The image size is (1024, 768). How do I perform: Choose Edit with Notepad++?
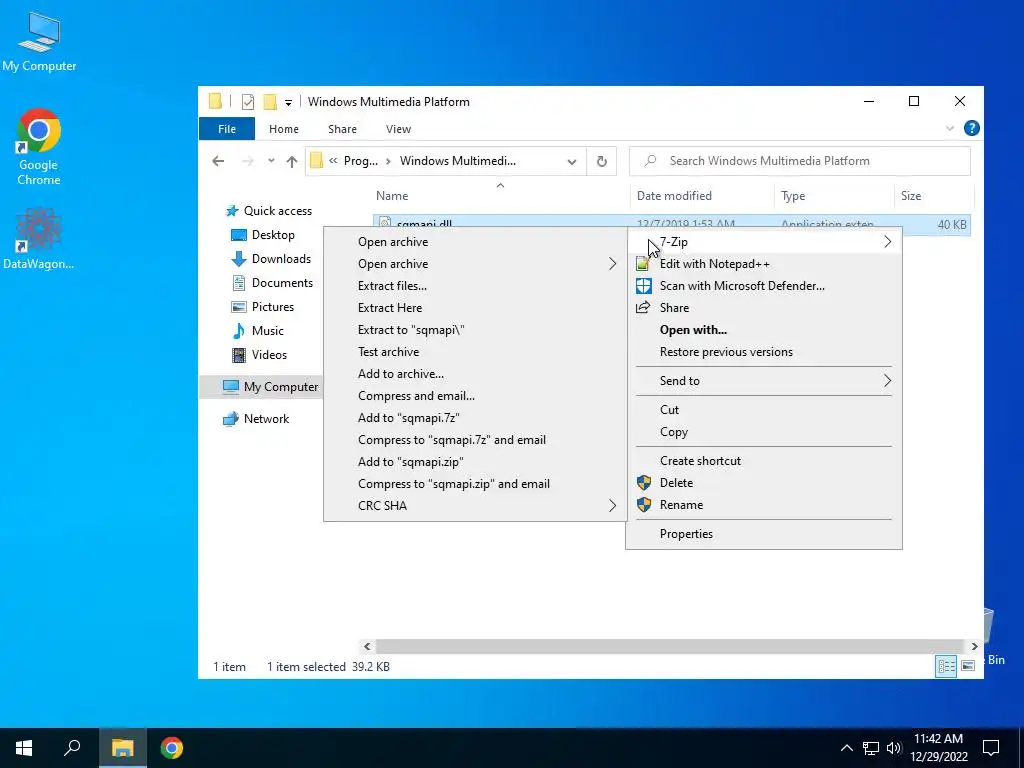pos(763,264)
